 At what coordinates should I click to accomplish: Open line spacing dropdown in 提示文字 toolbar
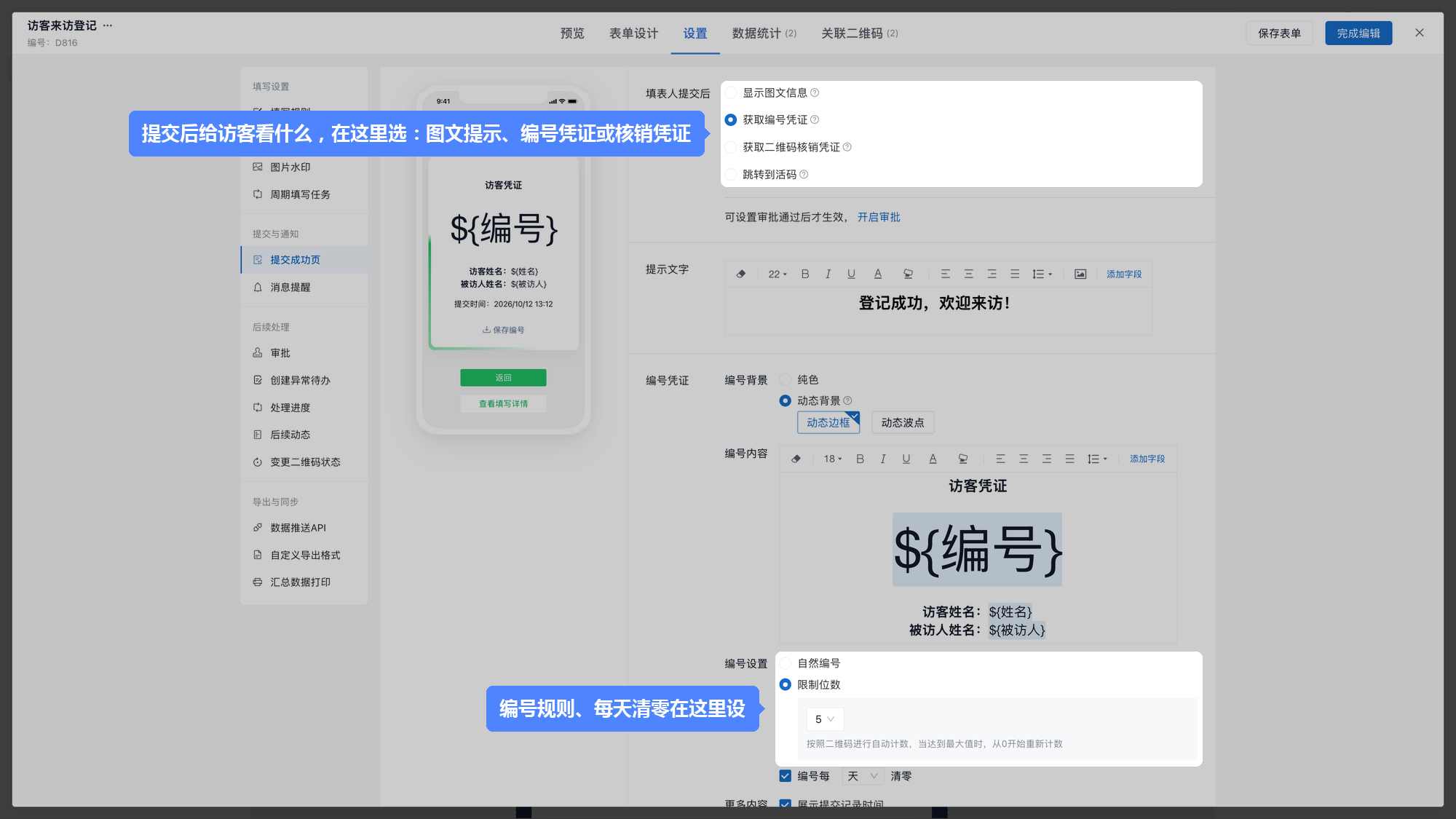pyautogui.click(x=1042, y=274)
